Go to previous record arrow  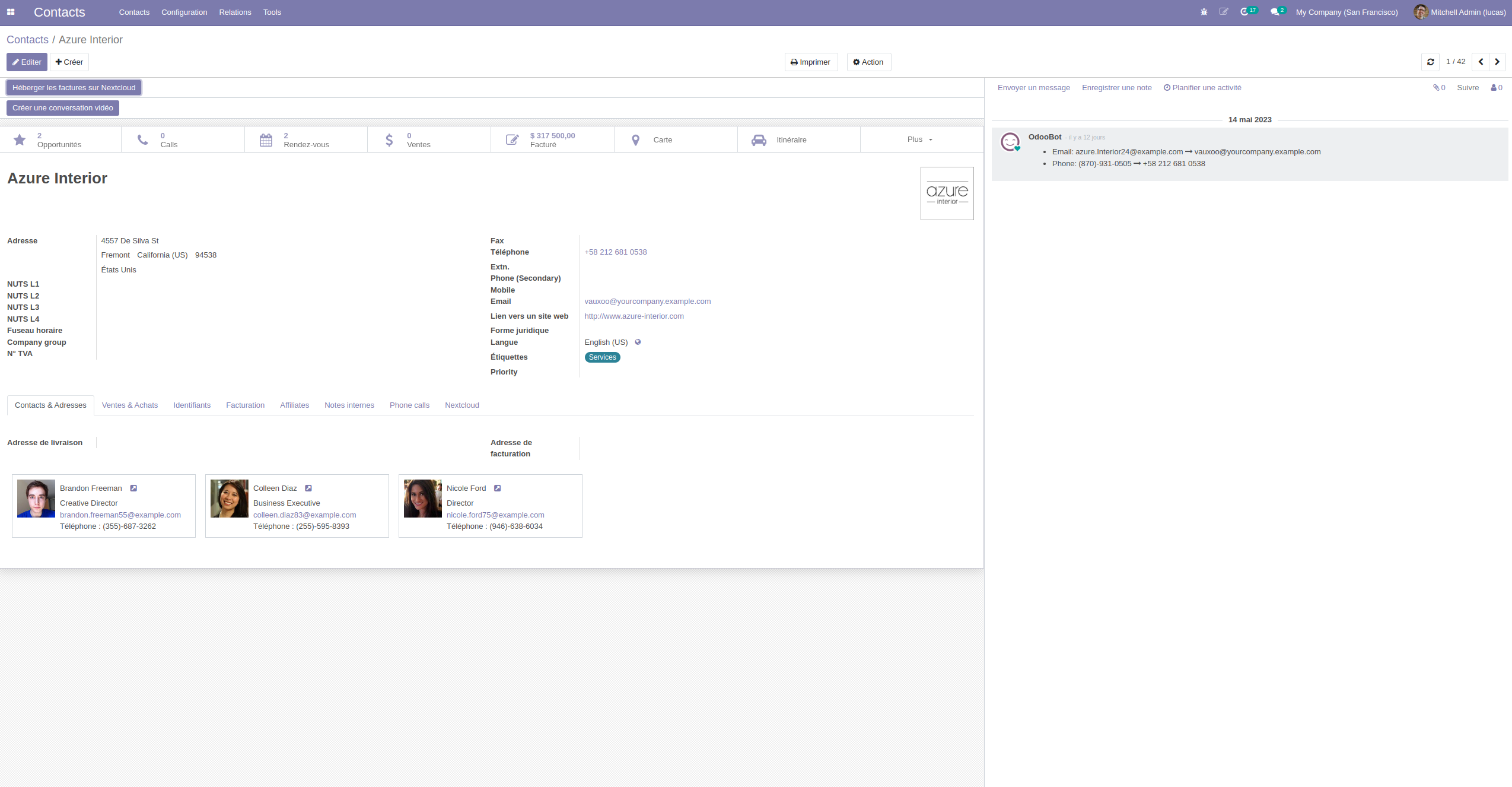tap(1481, 62)
